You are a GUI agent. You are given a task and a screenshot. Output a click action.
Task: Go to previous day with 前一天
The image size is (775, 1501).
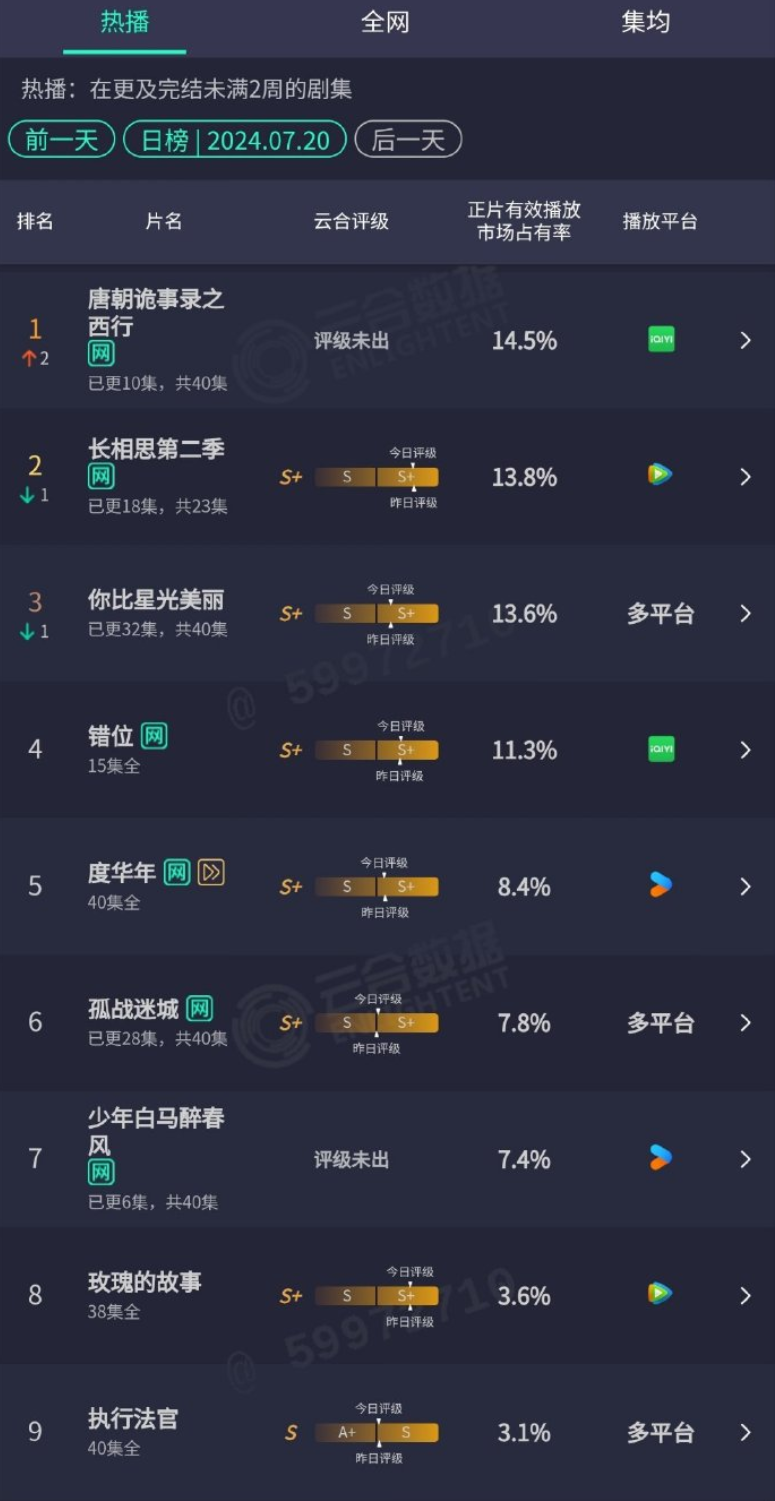[x=62, y=139]
